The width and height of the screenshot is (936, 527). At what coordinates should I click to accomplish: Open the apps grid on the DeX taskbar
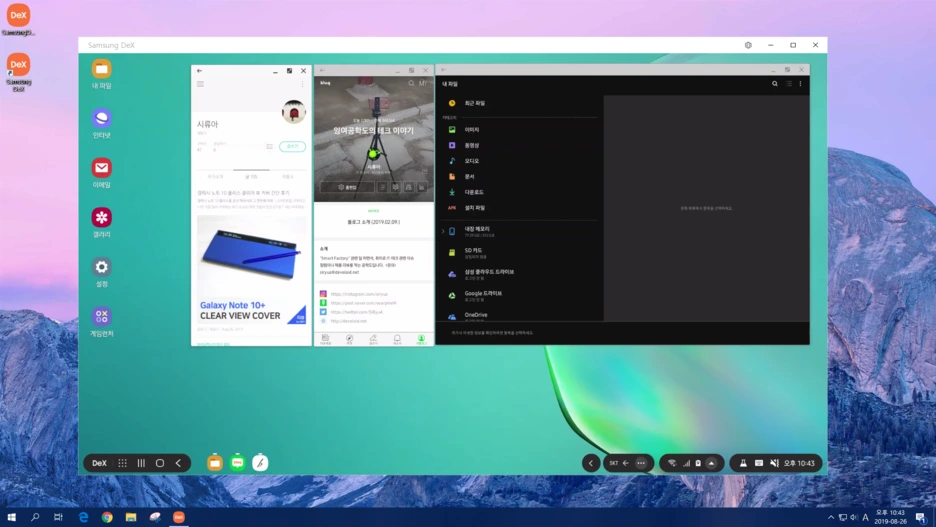(x=122, y=463)
